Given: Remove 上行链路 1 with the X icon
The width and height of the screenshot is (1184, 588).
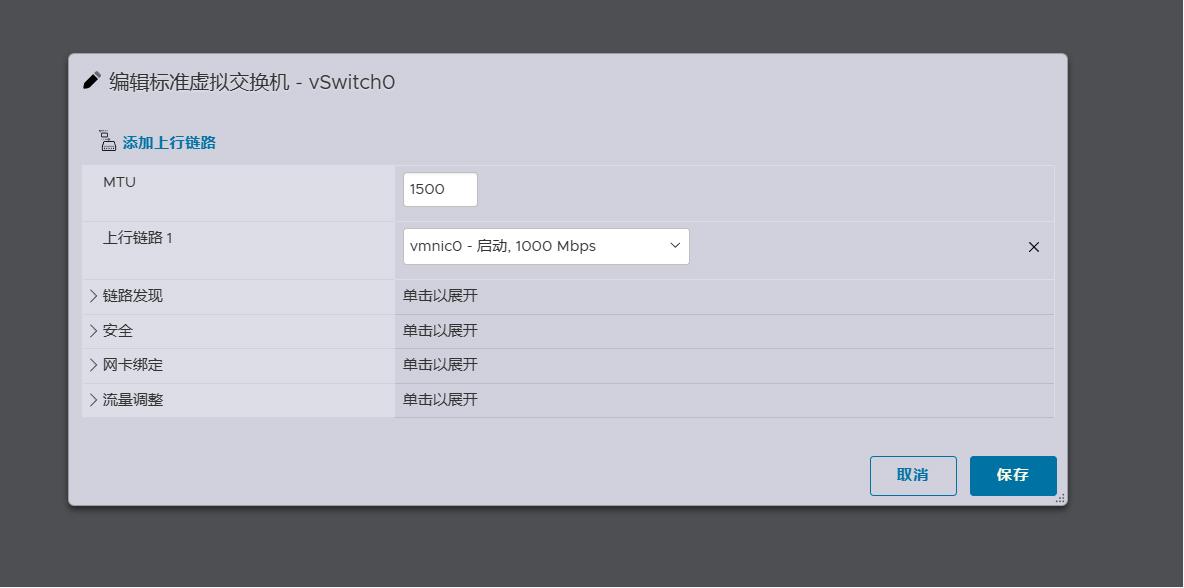Looking at the screenshot, I should [x=1034, y=247].
